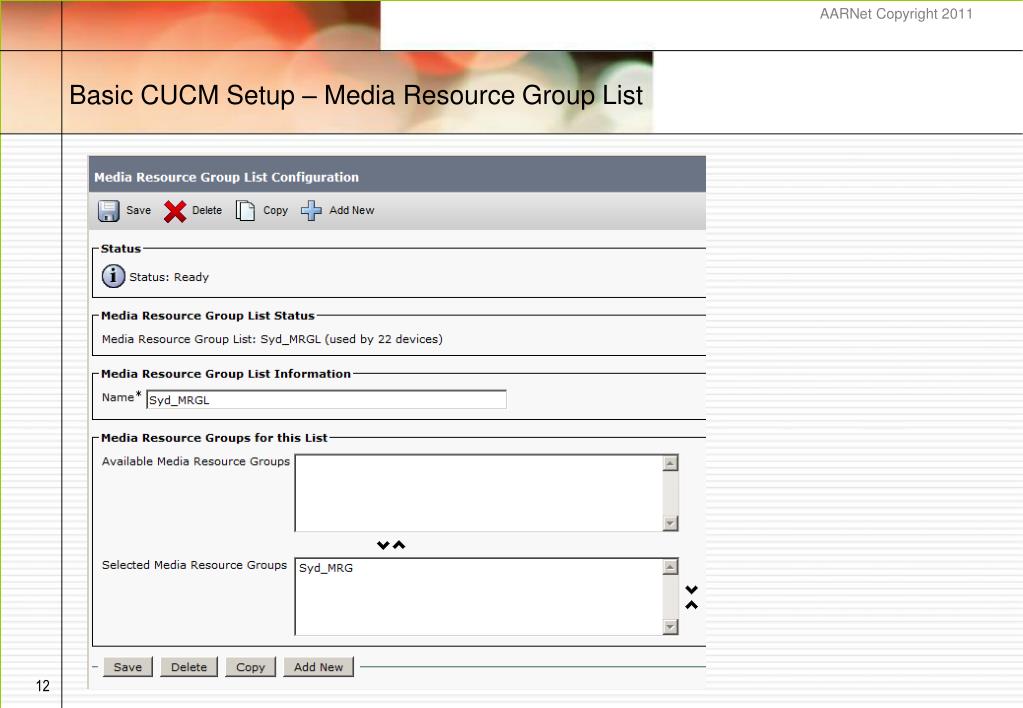The width and height of the screenshot is (1023, 708).
Task: Click 'Syd_MRGL (used by 22 devices)' status text
Action: [351, 339]
